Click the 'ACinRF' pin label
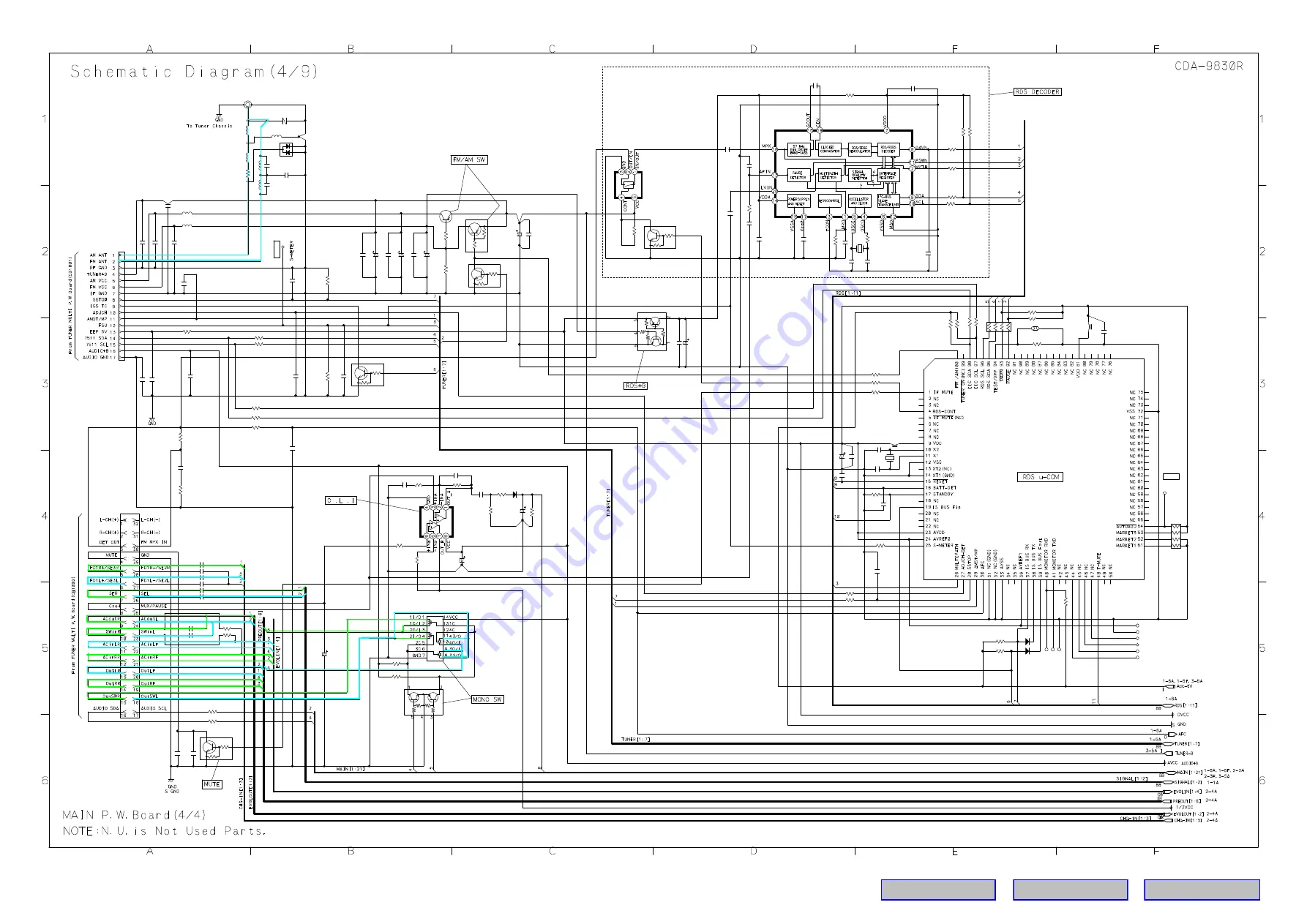The width and height of the screenshot is (1307, 924). [149, 658]
